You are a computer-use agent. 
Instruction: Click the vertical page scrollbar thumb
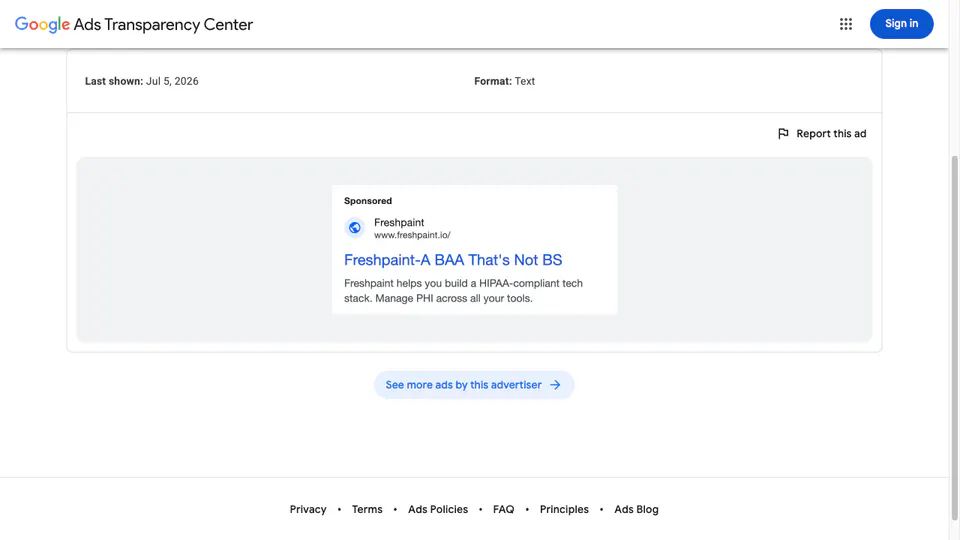pos(954,337)
